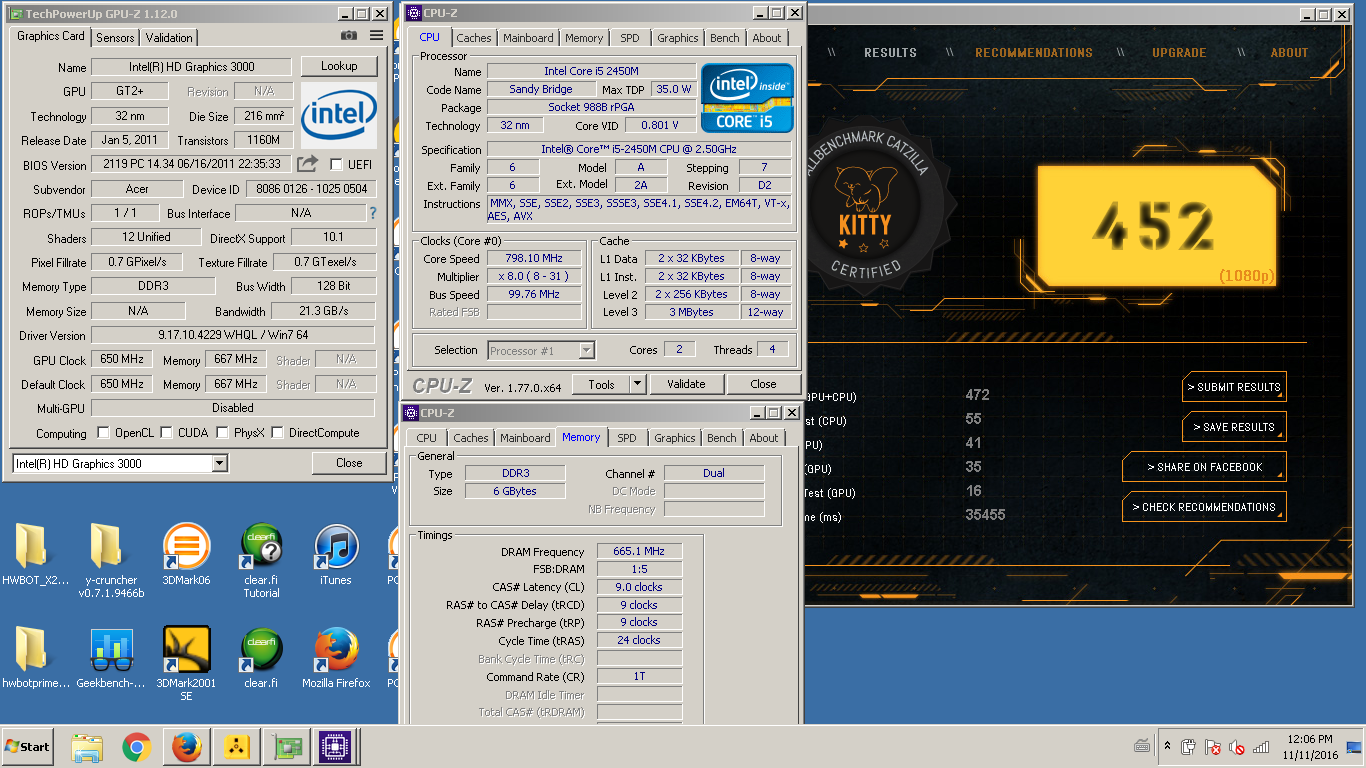Viewport: 1366px width, 768px height.
Task: Click the Intel logo in GPU-Z
Action: click(x=339, y=116)
